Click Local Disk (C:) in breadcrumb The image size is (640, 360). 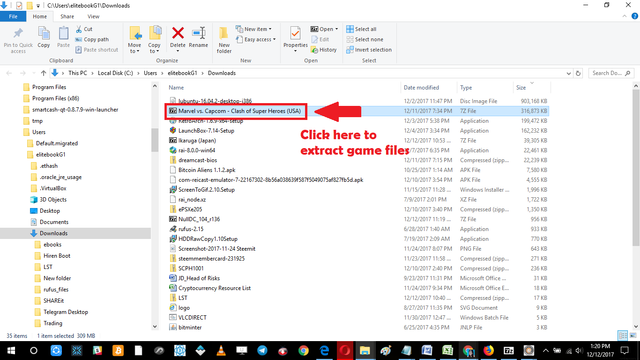pos(115,73)
